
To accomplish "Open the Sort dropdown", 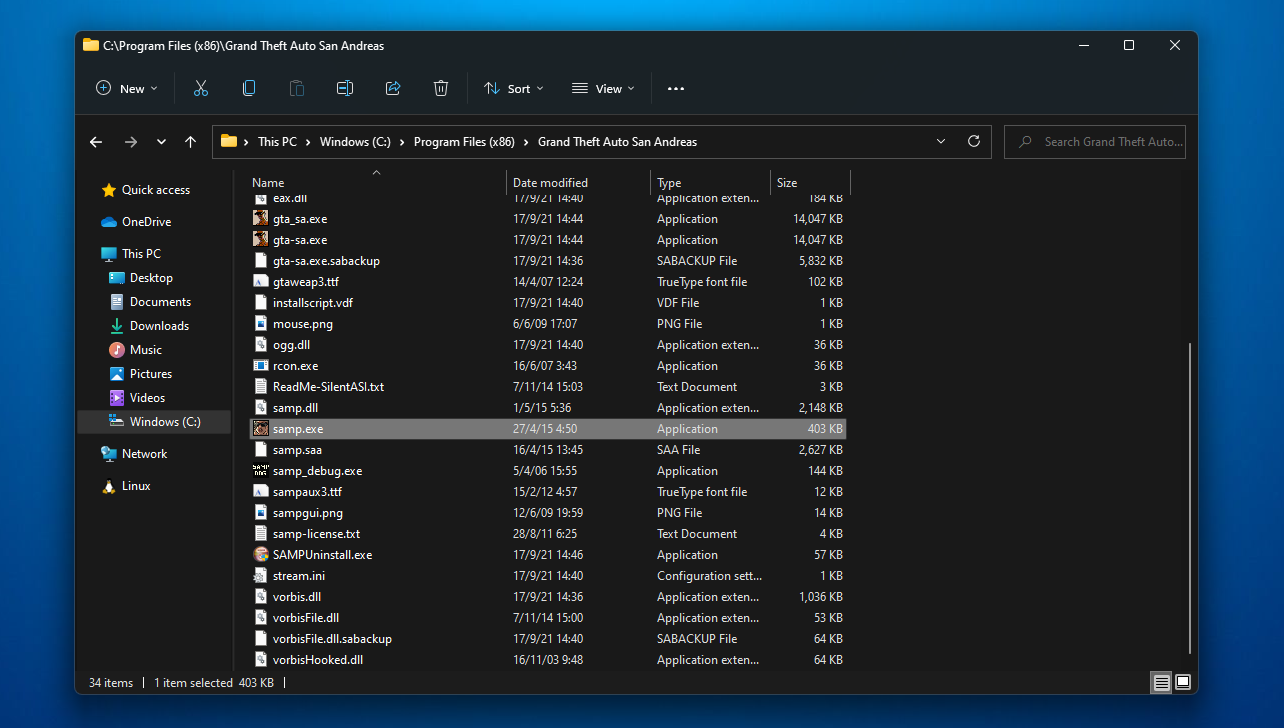I will click(513, 88).
